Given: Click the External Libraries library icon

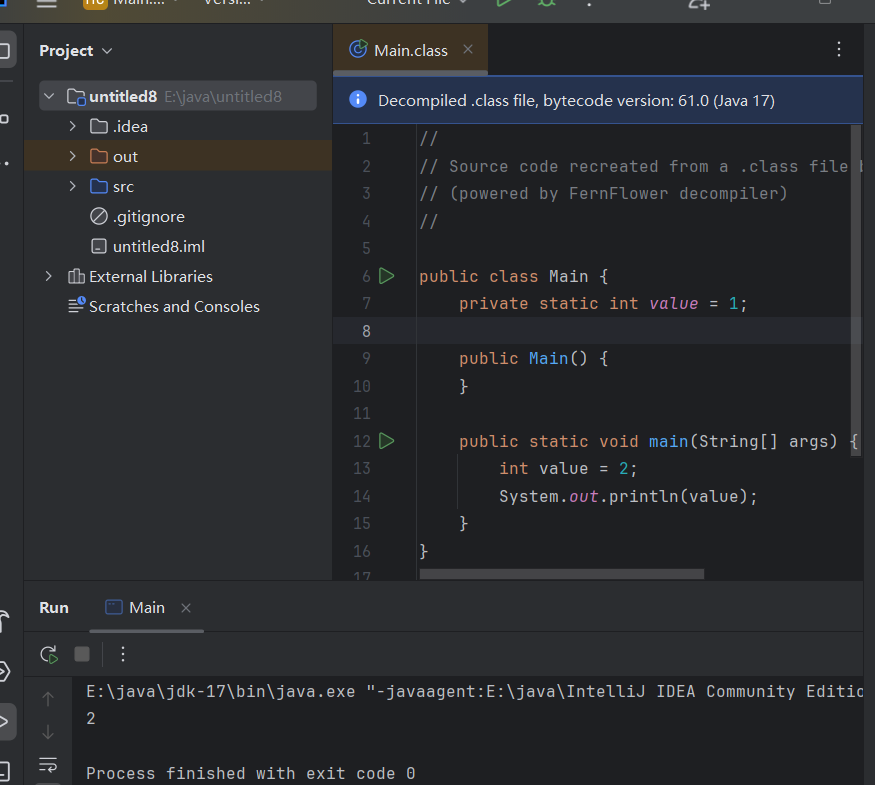Looking at the screenshot, I should point(76,276).
